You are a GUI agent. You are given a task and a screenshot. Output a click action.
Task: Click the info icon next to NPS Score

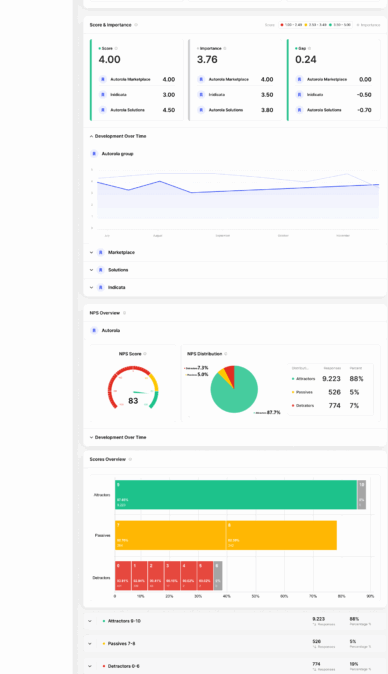tap(145, 354)
